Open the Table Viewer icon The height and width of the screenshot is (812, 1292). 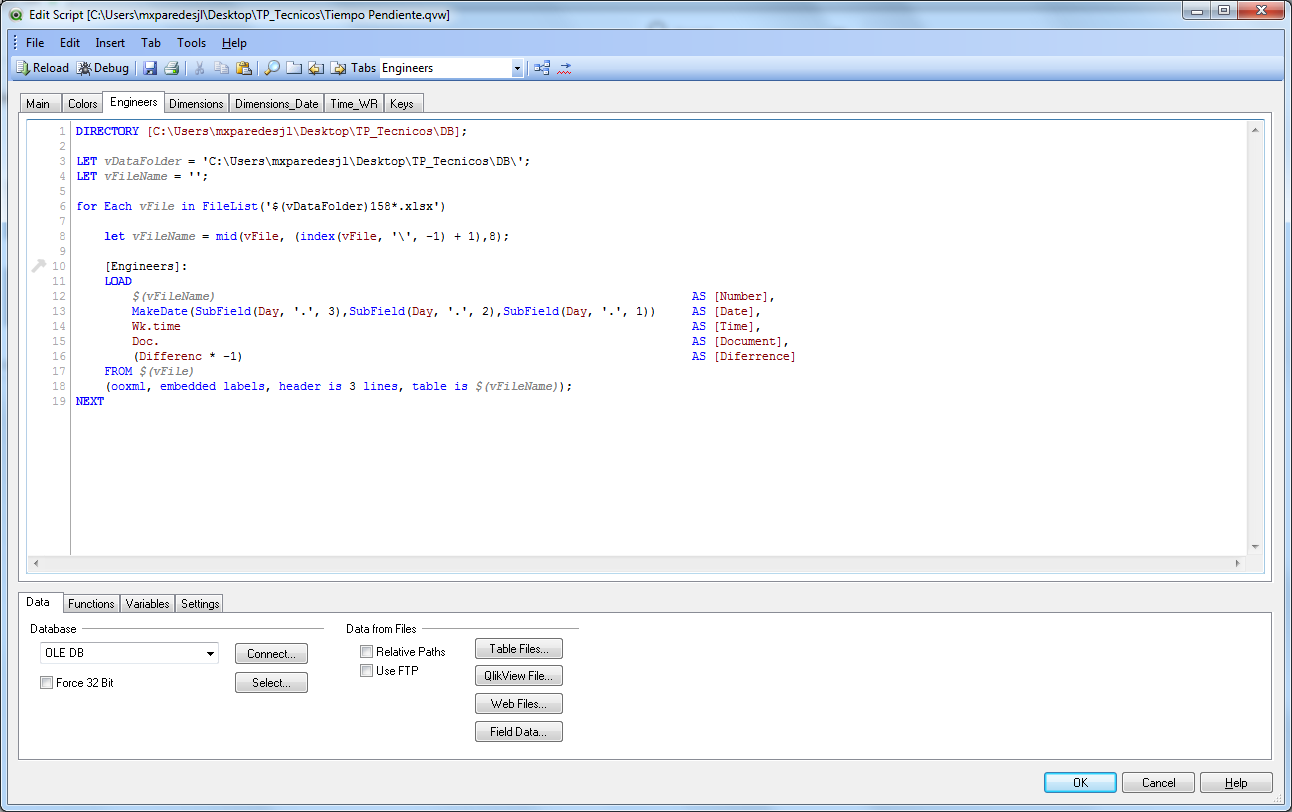point(542,68)
